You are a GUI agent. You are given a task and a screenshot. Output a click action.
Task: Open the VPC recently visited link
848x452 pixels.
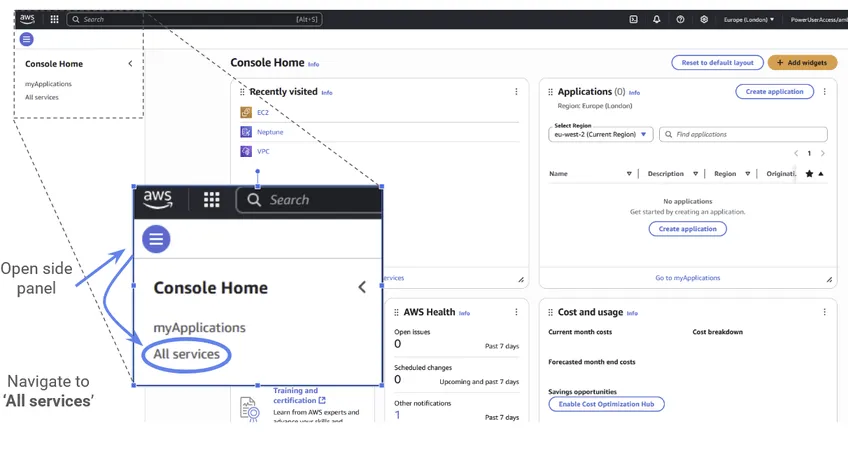(x=263, y=151)
